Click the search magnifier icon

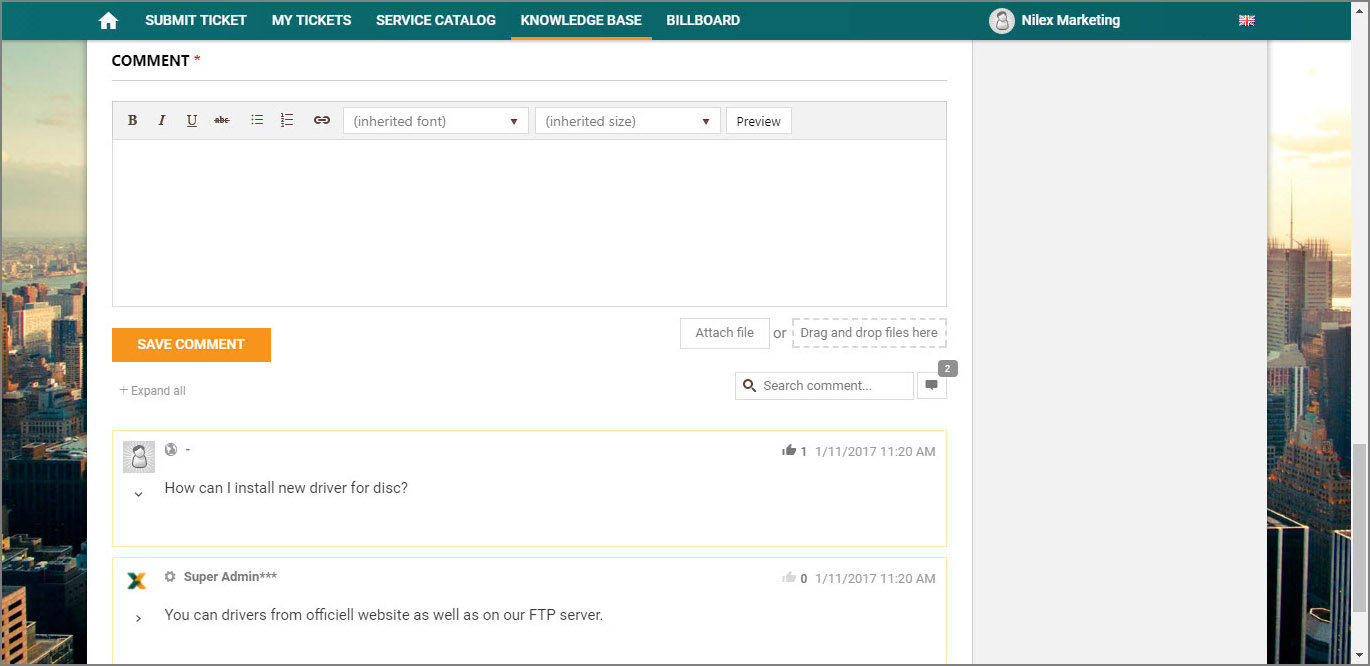click(749, 386)
